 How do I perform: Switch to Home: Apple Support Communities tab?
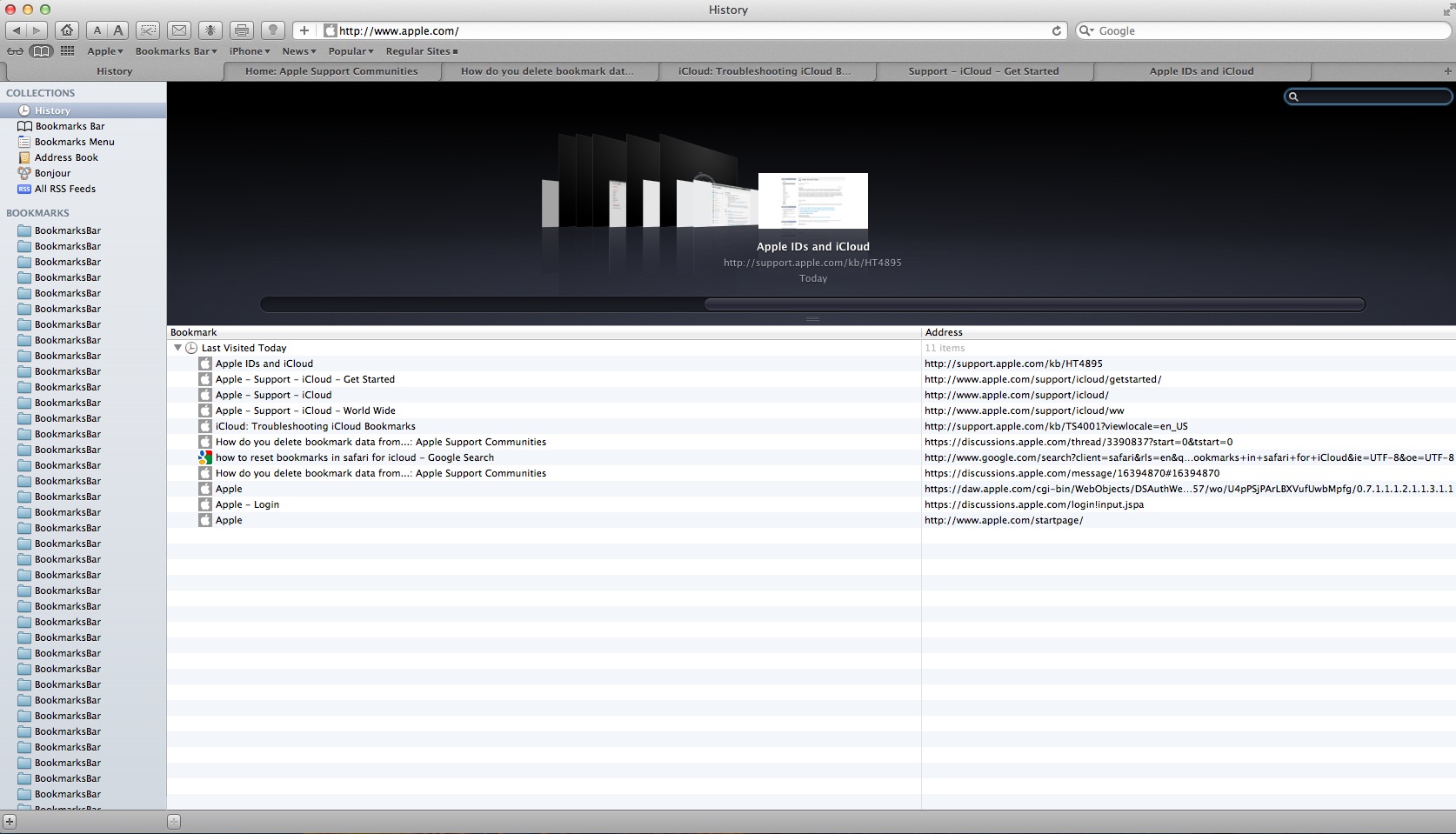pyautogui.click(x=331, y=71)
